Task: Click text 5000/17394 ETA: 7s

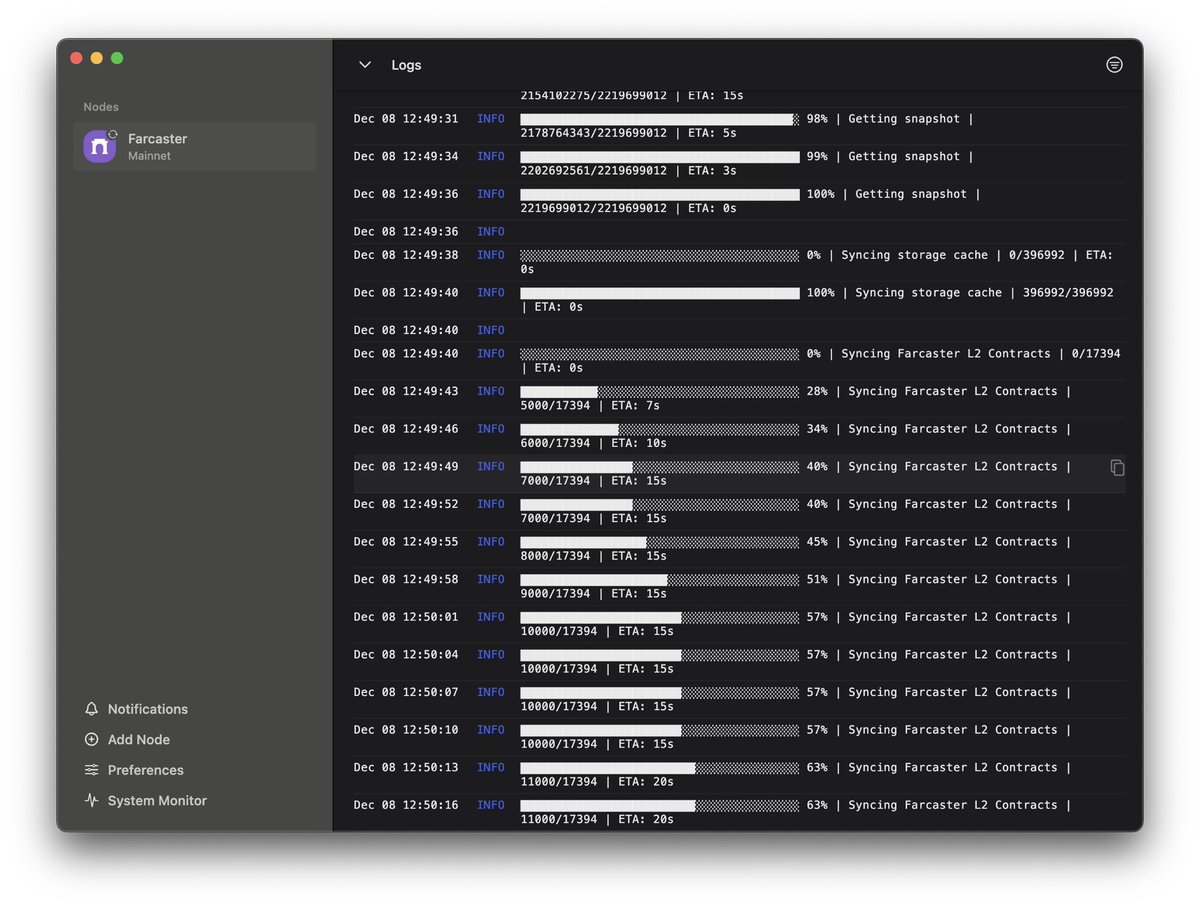Action: [590, 406]
